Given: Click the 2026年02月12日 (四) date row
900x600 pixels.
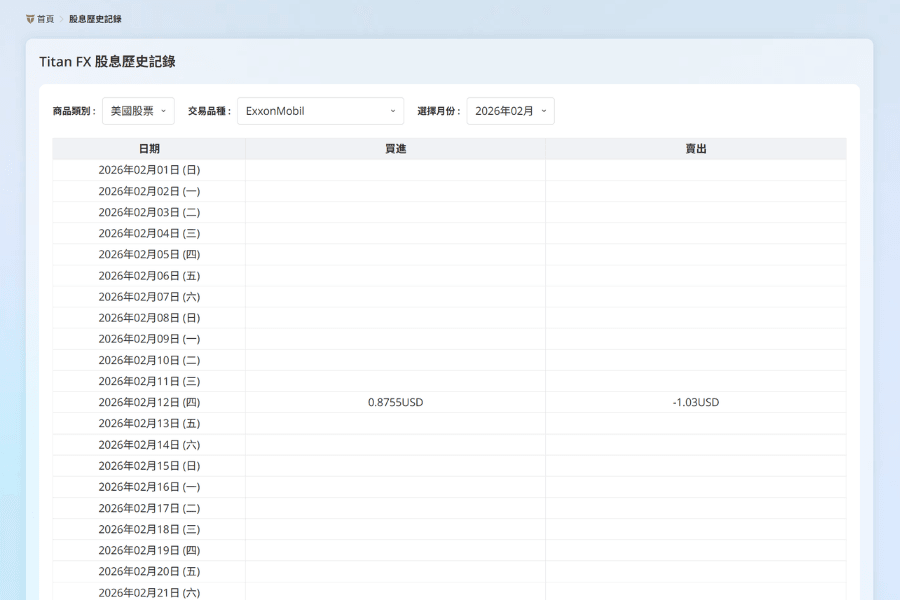Looking at the screenshot, I should tap(149, 402).
